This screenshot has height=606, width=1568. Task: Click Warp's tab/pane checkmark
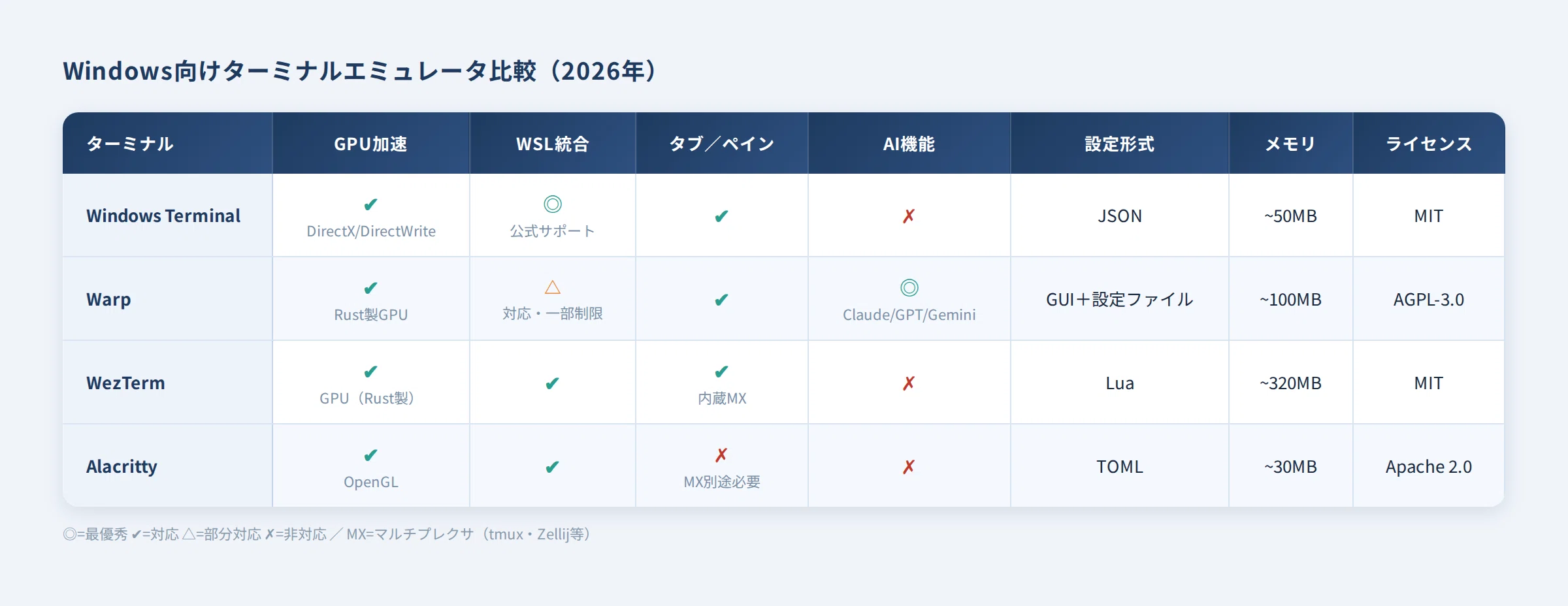[x=721, y=300]
